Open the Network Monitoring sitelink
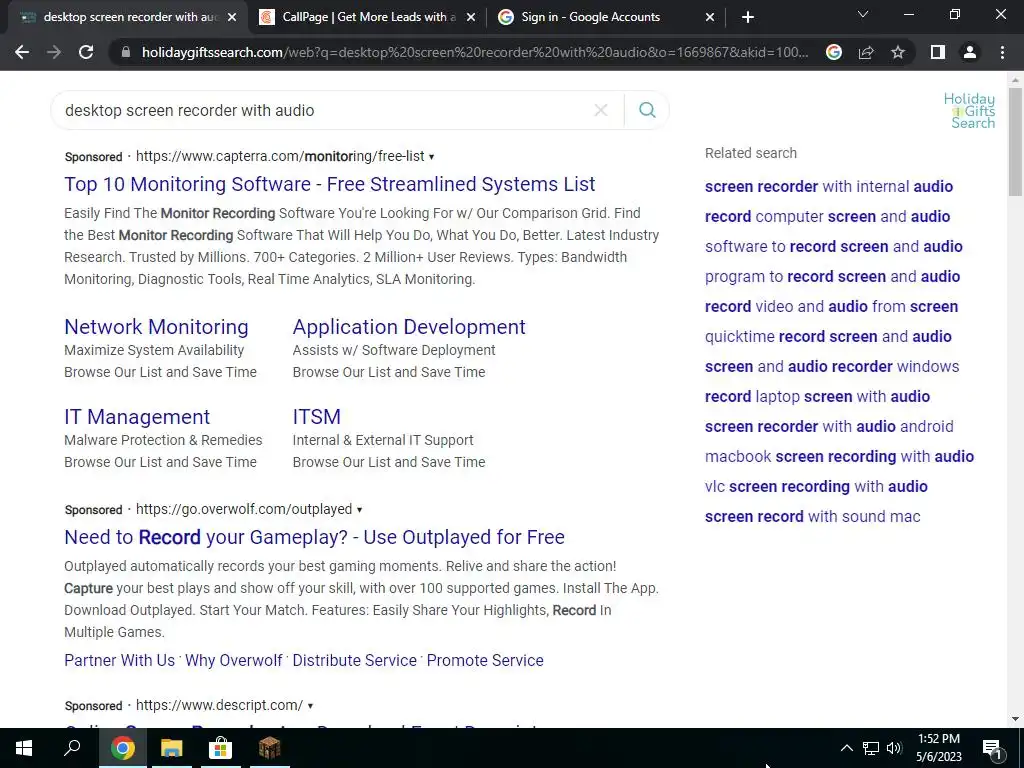Viewport: 1024px width, 768px height. (156, 327)
